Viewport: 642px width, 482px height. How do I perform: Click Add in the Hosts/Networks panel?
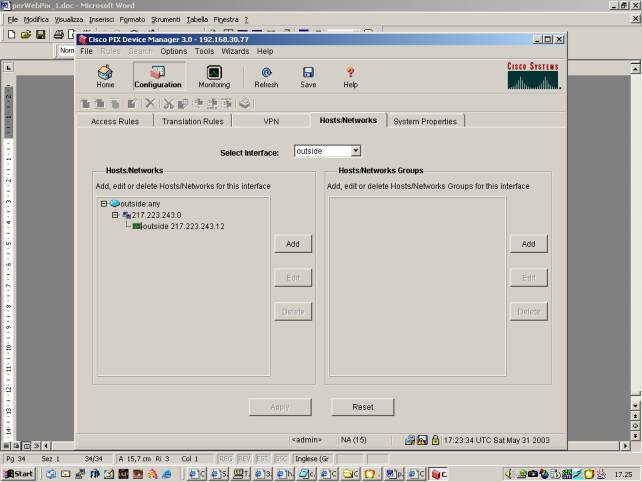(x=293, y=244)
